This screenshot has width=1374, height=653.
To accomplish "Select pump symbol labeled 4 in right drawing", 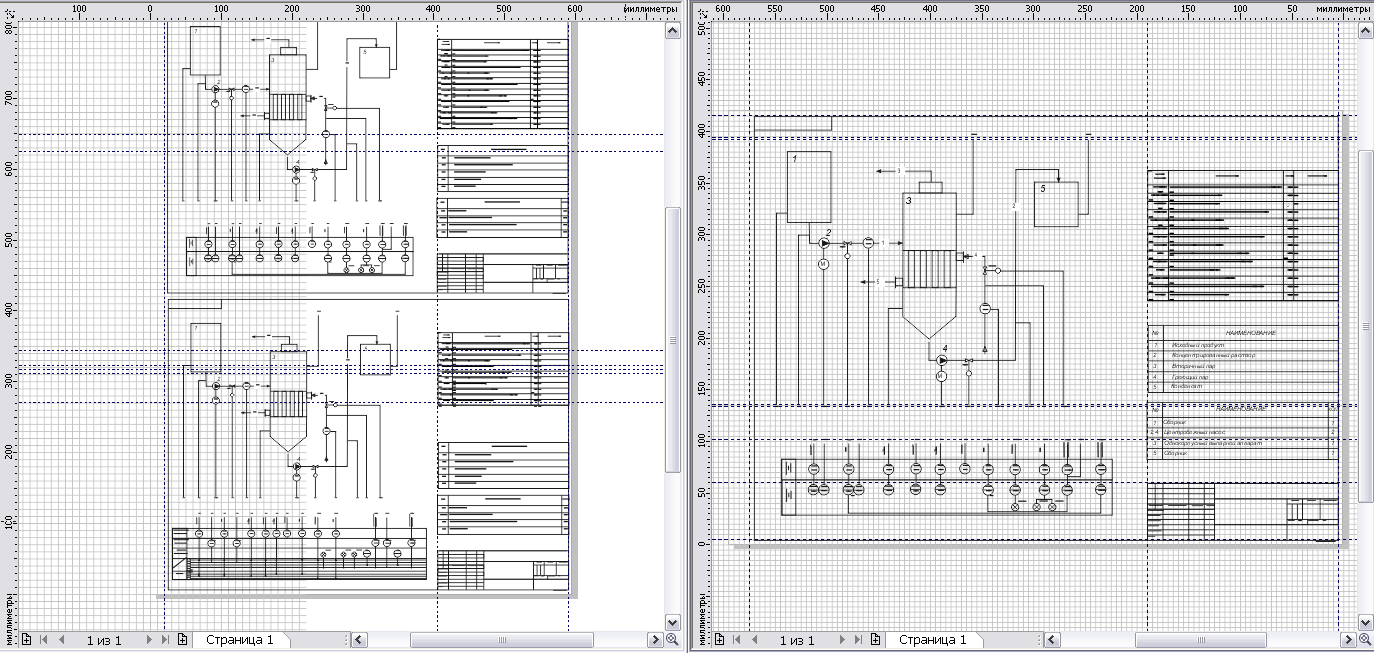I will point(941,360).
